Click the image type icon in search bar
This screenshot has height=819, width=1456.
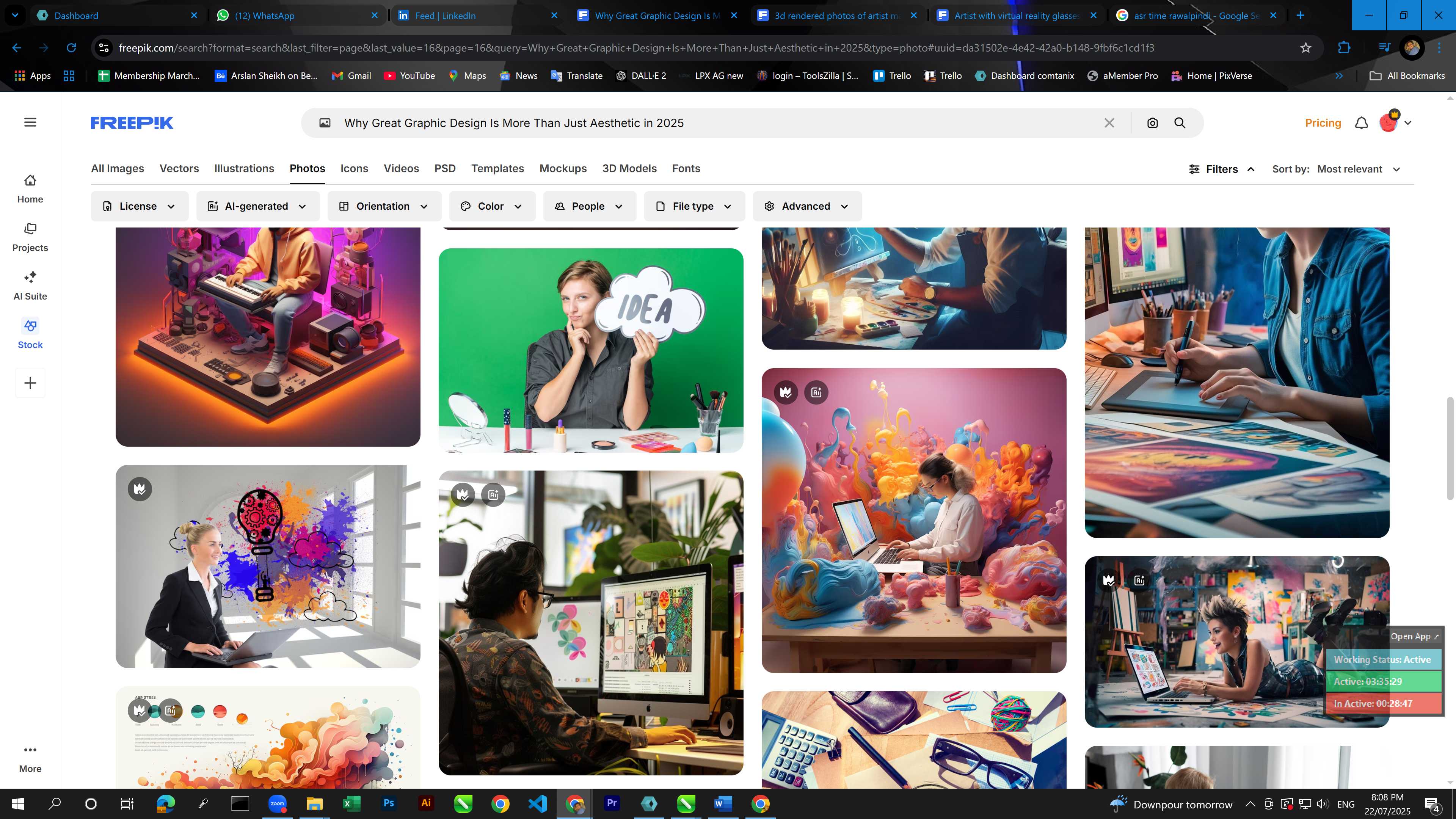pos(325,122)
